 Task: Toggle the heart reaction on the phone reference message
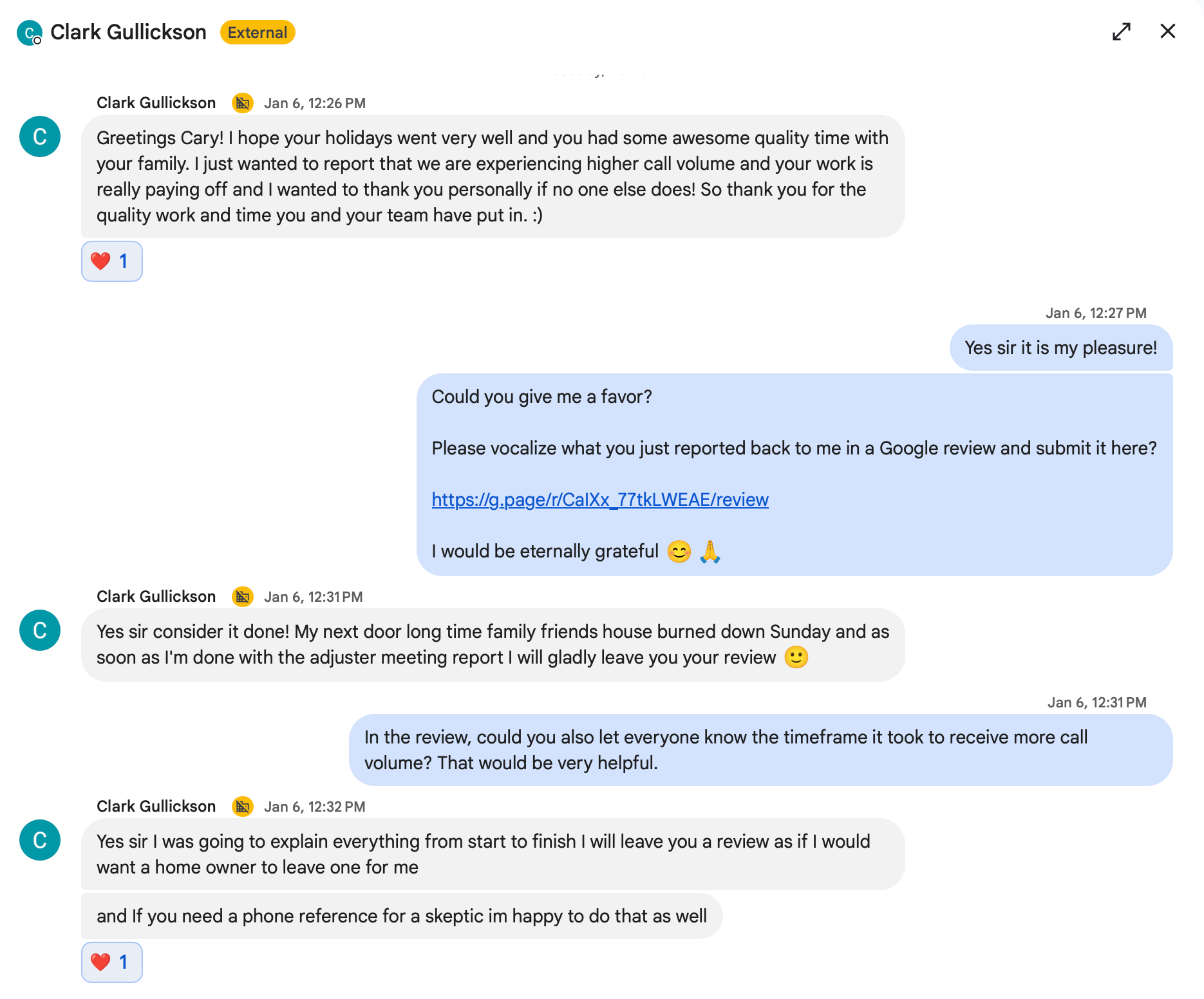(x=111, y=962)
